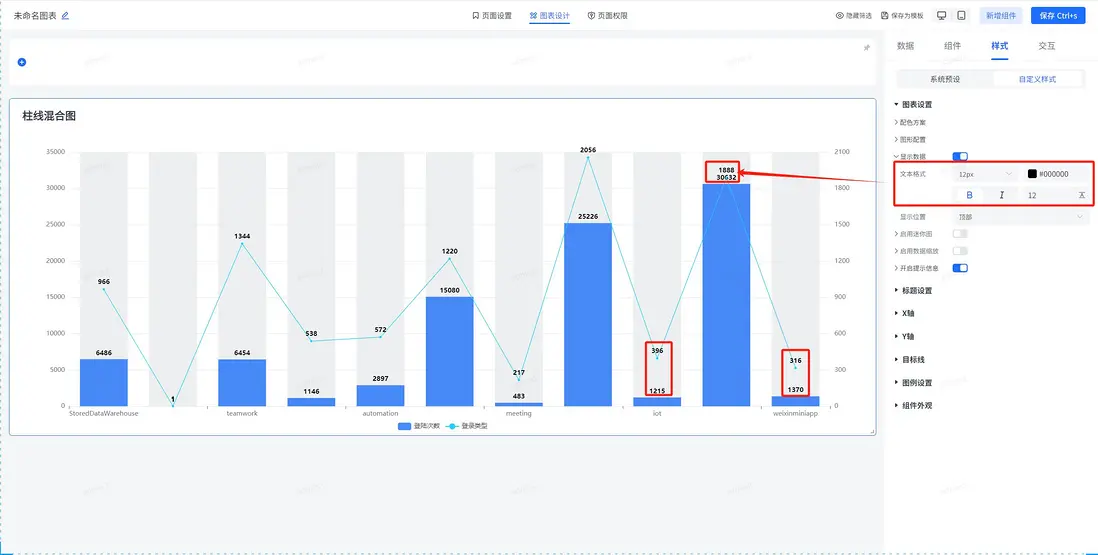Click the chart resize handle at bottom-right corner
The image size is (1098, 555).
tap(873, 432)
